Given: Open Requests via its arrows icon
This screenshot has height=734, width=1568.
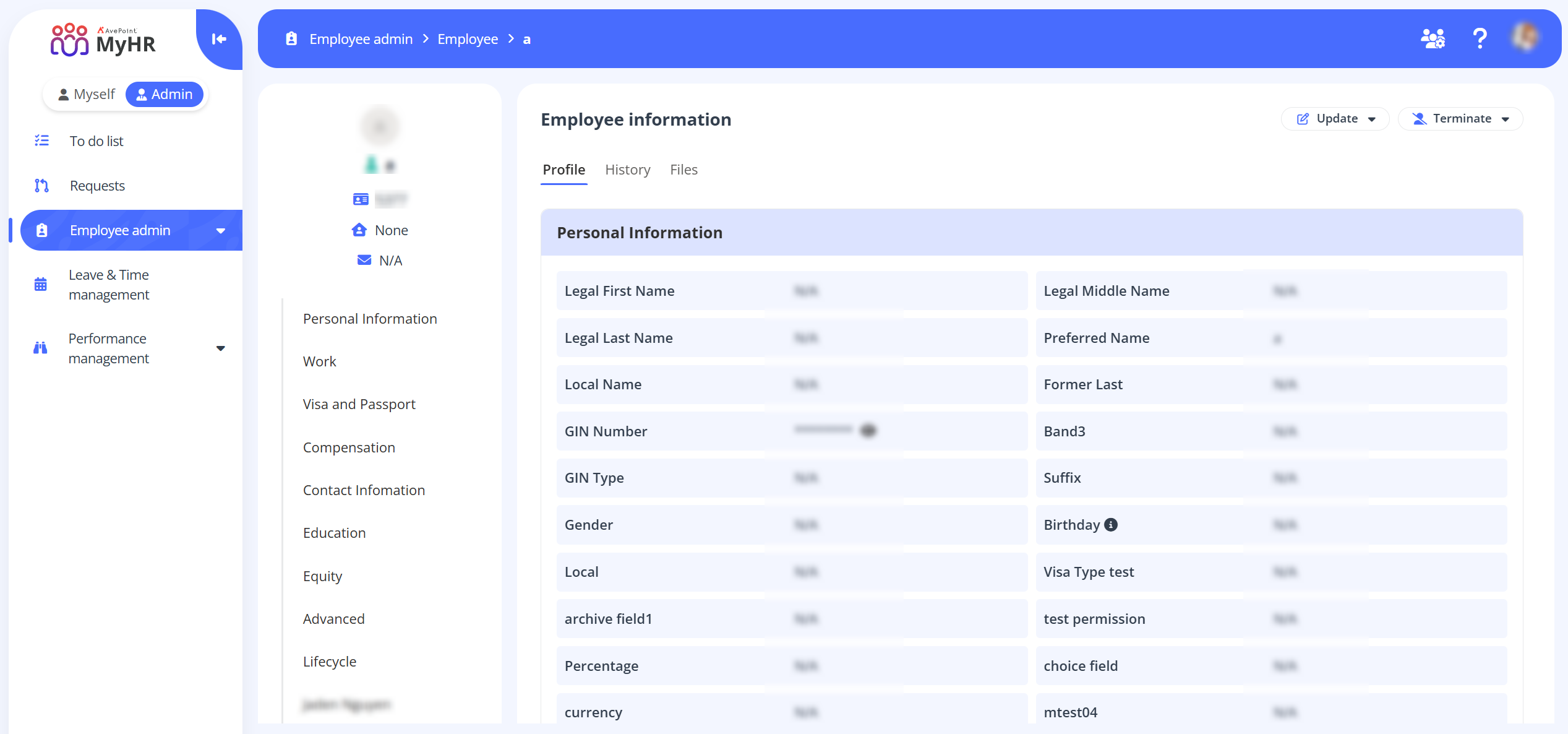Looking at the screenshot, I should click(x=41, y=185).
